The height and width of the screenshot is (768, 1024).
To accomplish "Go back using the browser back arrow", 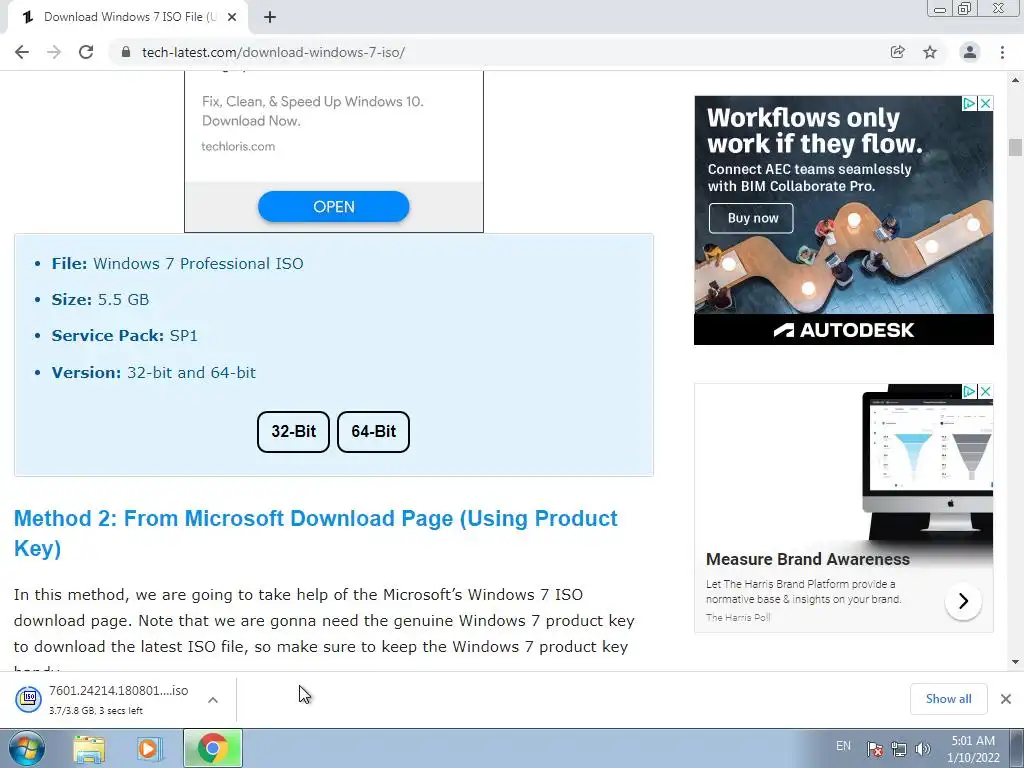I will point(22,52).
